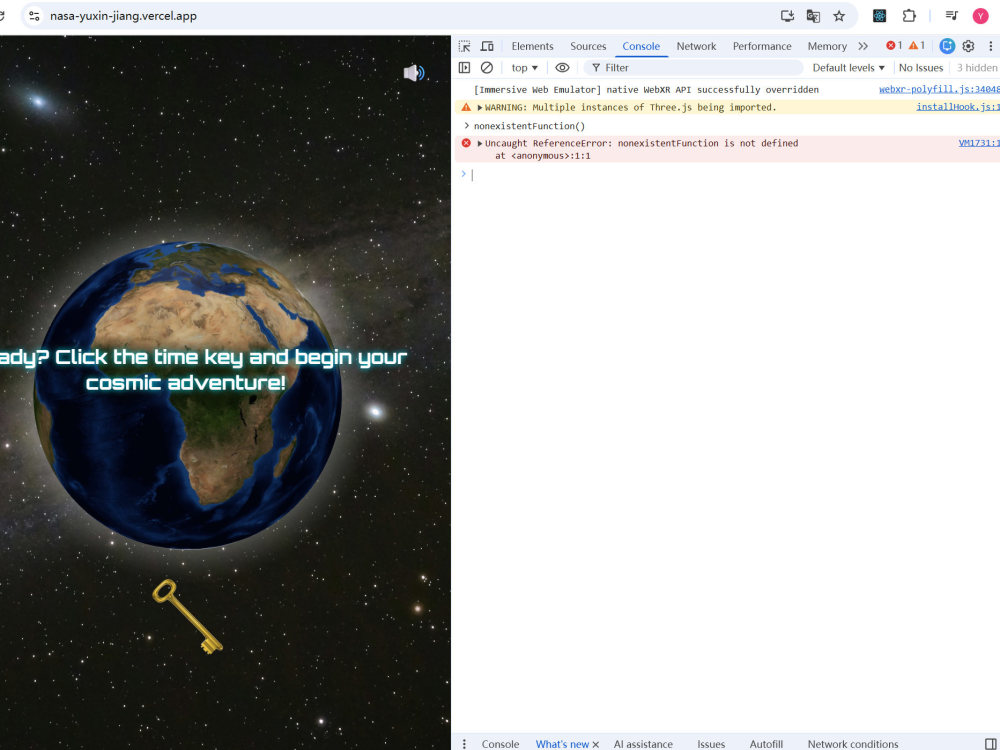Open the media controls icon
1000x750 pixels.
coord(952,16)
